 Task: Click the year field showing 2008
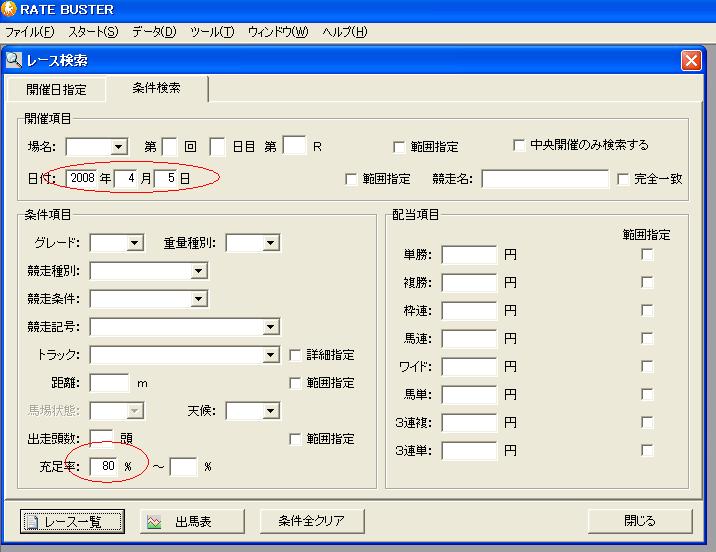82,178
